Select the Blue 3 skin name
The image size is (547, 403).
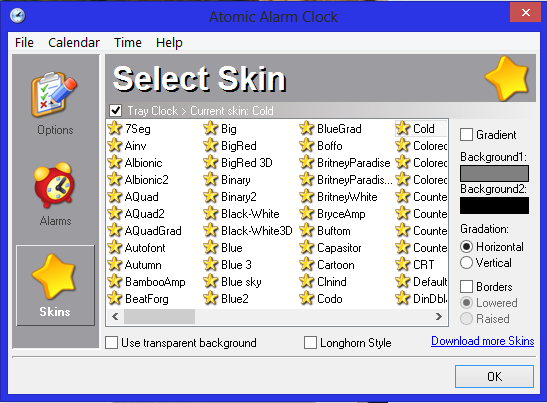coord(236,265)
